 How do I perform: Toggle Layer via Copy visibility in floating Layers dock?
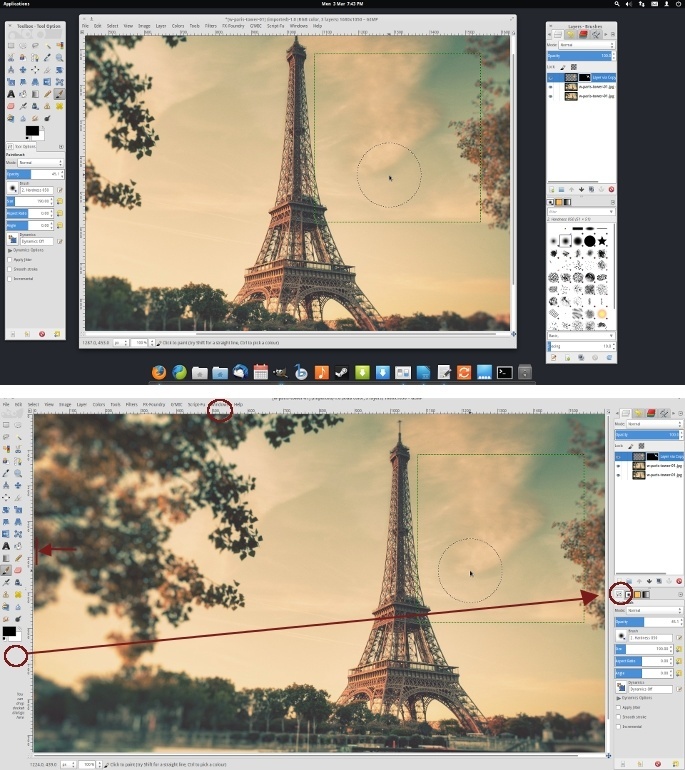(x=550, y=78)
